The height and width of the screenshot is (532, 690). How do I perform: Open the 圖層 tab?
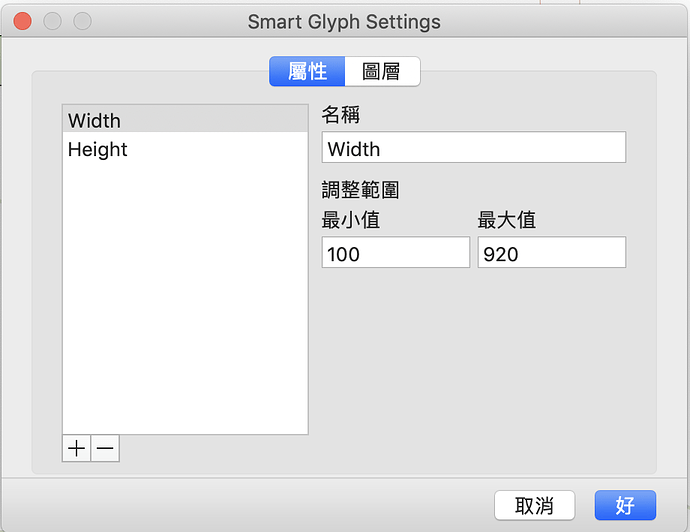(382, 71)
